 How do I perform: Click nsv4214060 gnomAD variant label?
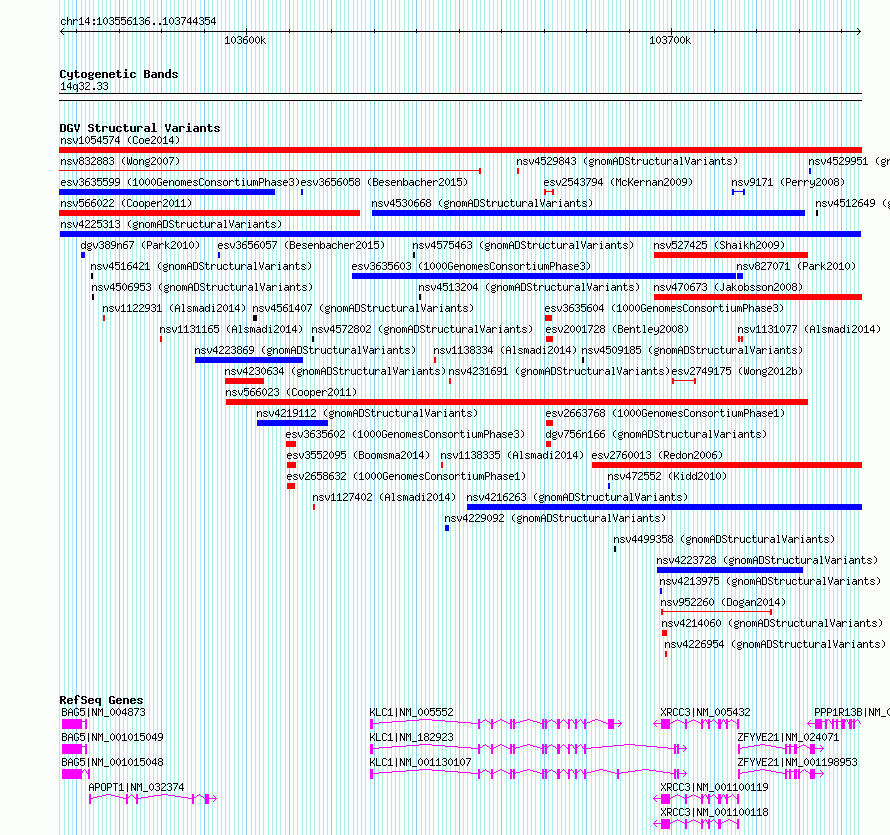[x=773, y=623]
